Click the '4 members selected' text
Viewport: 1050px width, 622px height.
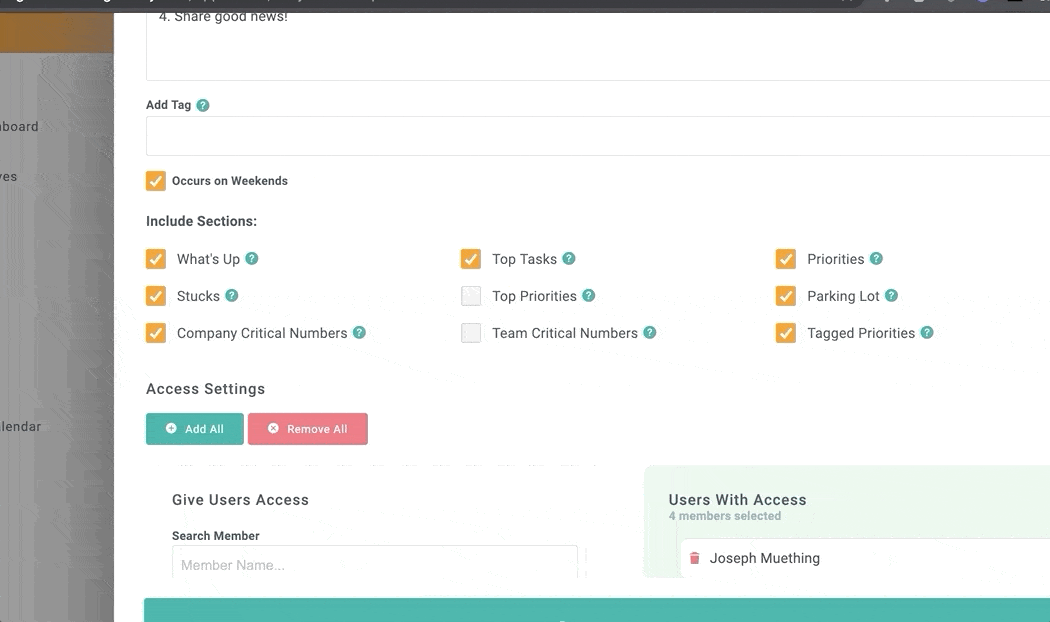(x=725, y=516)
